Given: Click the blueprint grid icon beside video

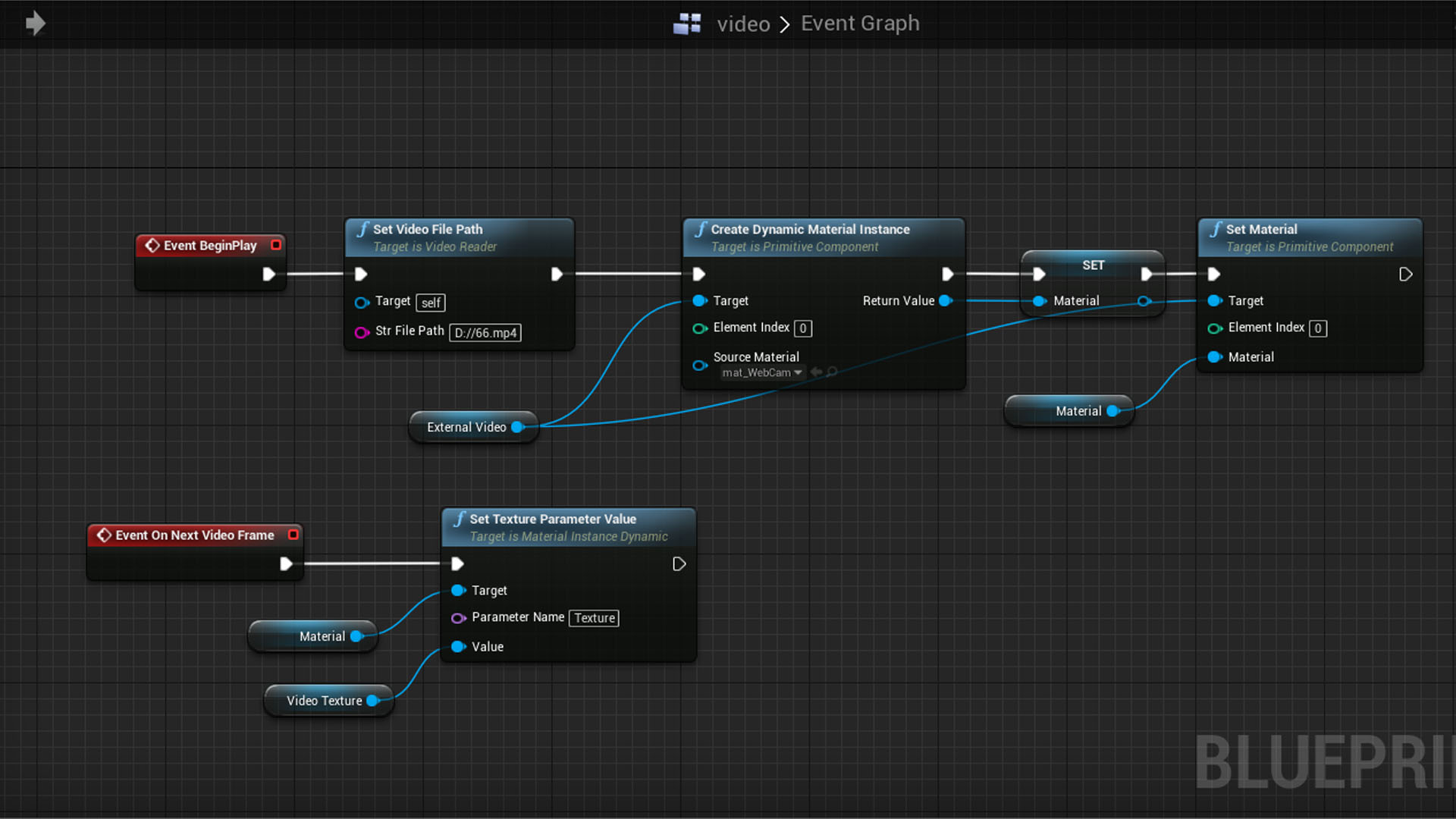Looking at the screenshot, I should [x=687, y=24].
